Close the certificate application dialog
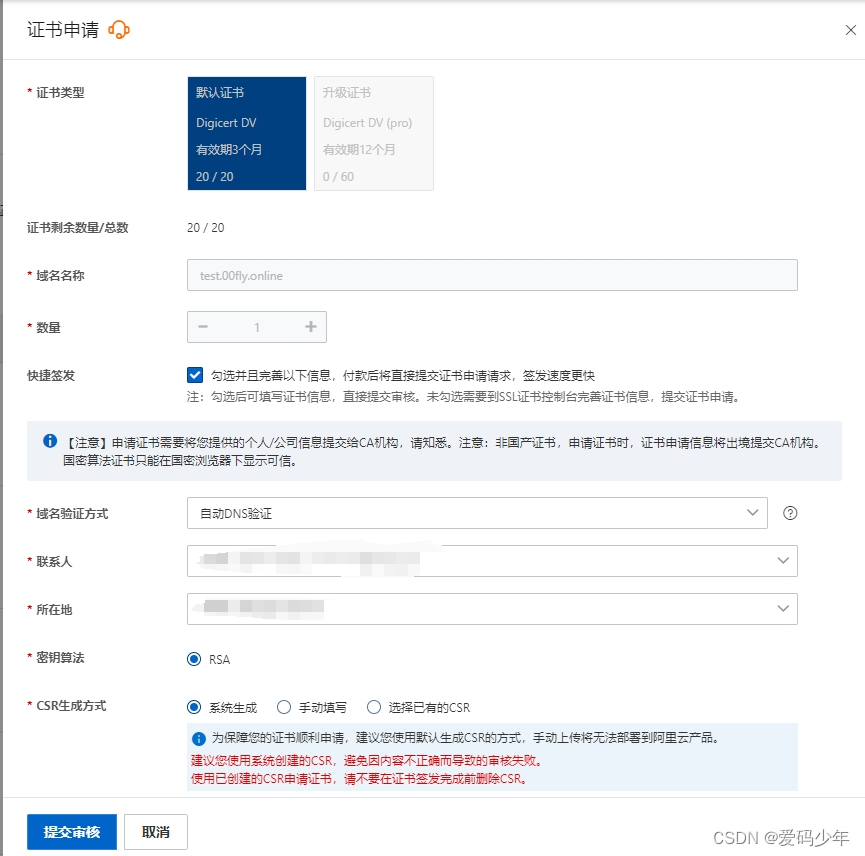Viewport: 865px width, 856px height. (x=850, y=30)
